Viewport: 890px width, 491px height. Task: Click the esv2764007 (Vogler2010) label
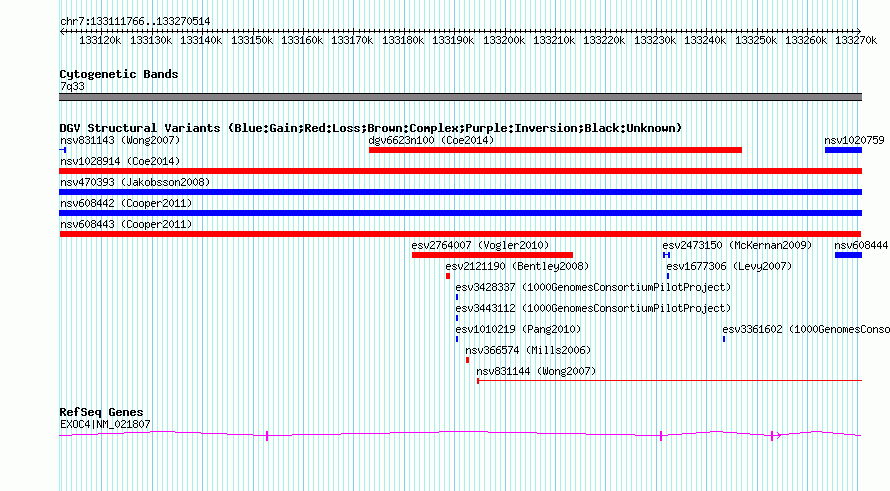tap(480, 245)
